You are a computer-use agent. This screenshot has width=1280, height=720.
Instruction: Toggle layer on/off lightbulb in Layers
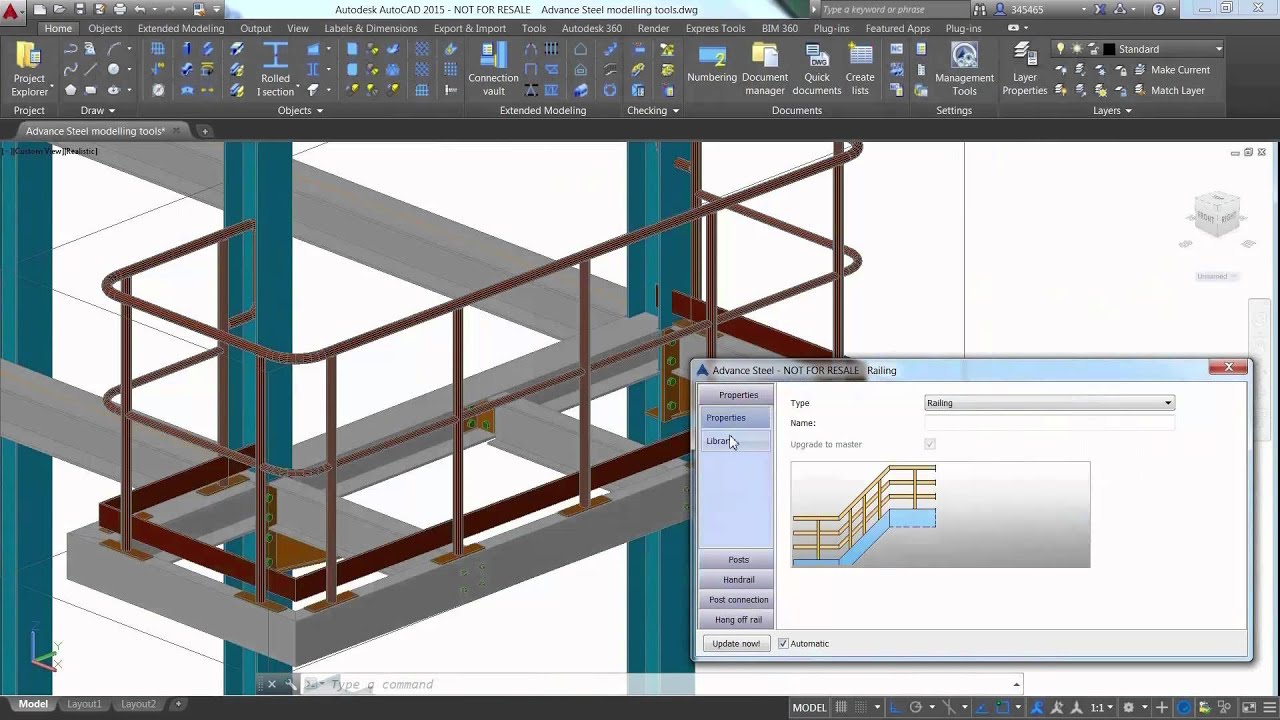pyautogui.click(x=1061, y=49)
